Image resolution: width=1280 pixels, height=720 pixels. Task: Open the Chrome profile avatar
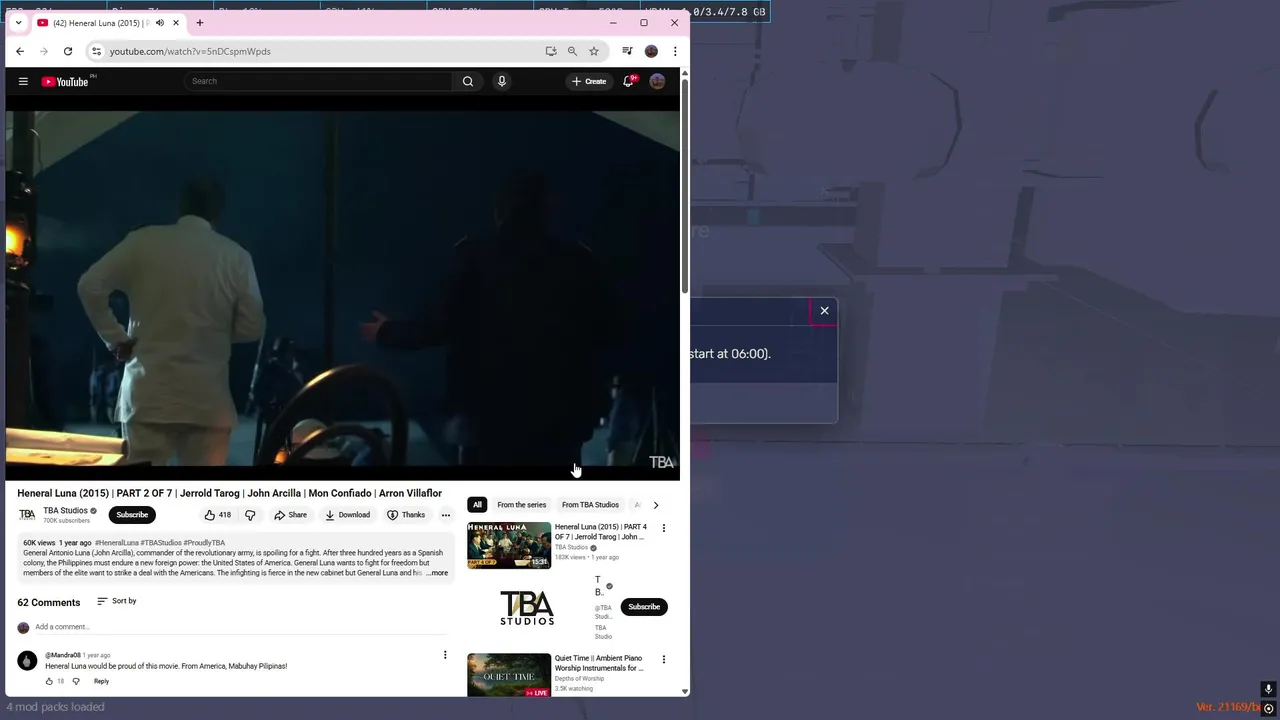click(x=651, y=51)
